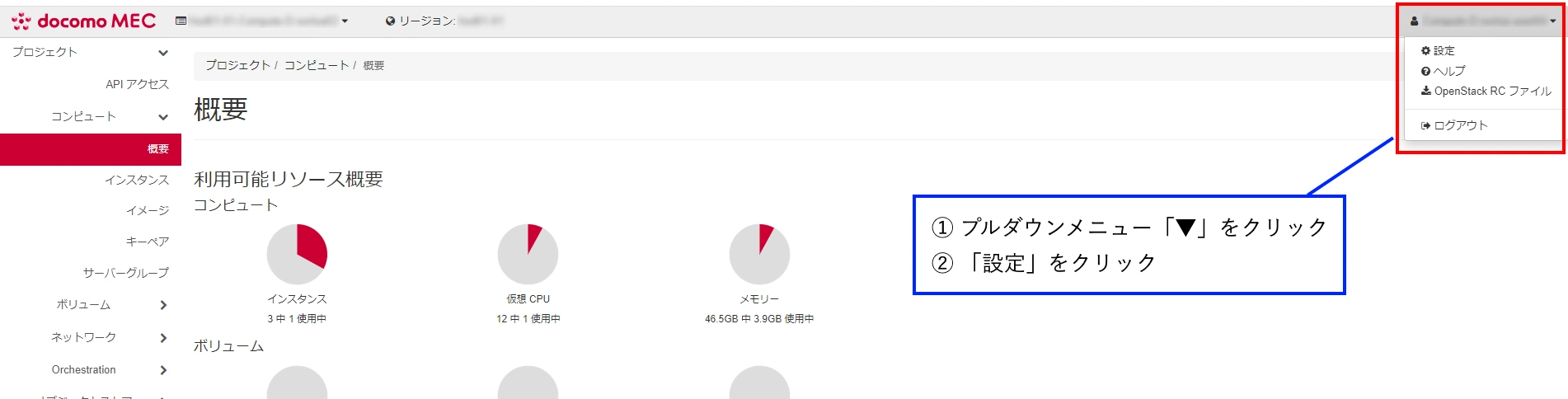Open project selector dropdown in header
This screenshot has width=1568, height=399.
click(x=261, y=21)
